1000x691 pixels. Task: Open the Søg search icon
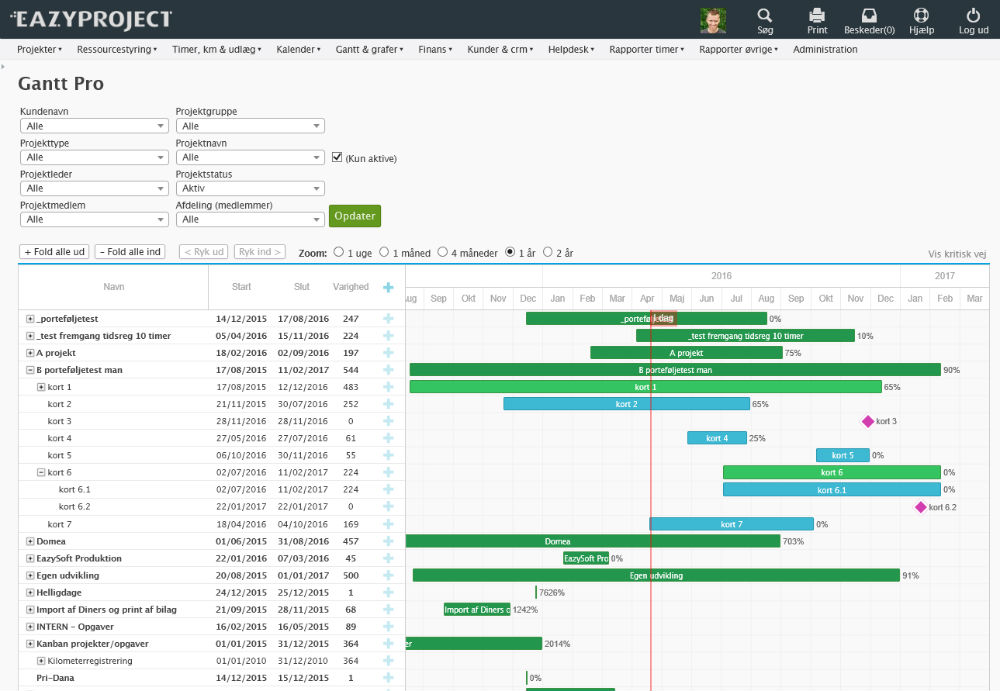765,15
